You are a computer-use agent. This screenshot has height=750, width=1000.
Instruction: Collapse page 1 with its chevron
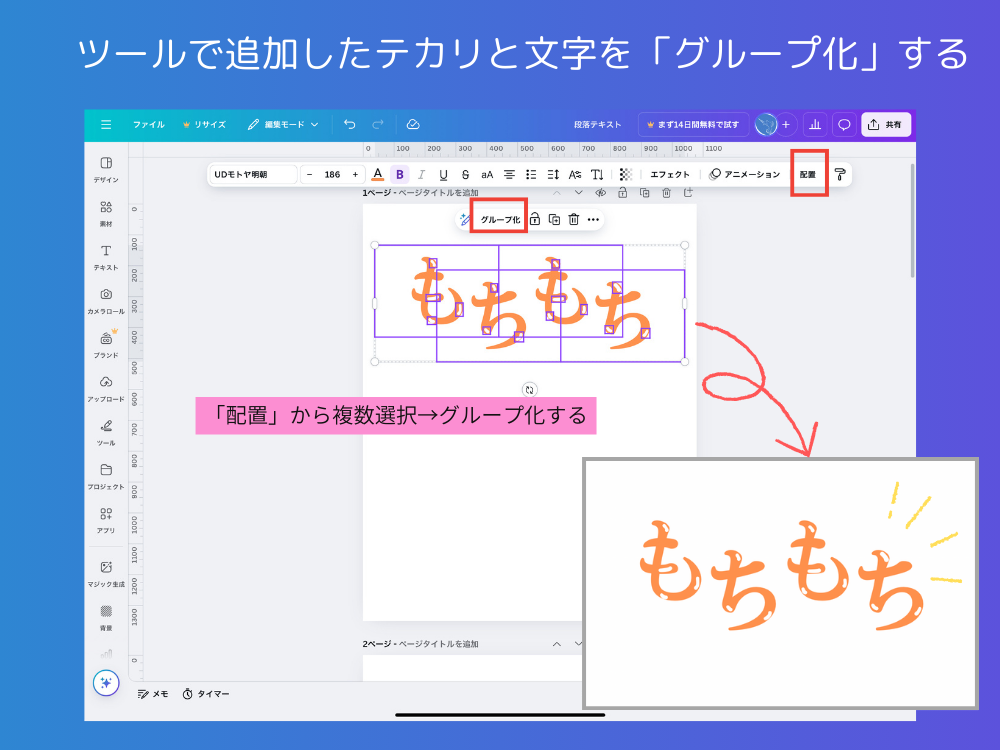(x=556, y=193)
